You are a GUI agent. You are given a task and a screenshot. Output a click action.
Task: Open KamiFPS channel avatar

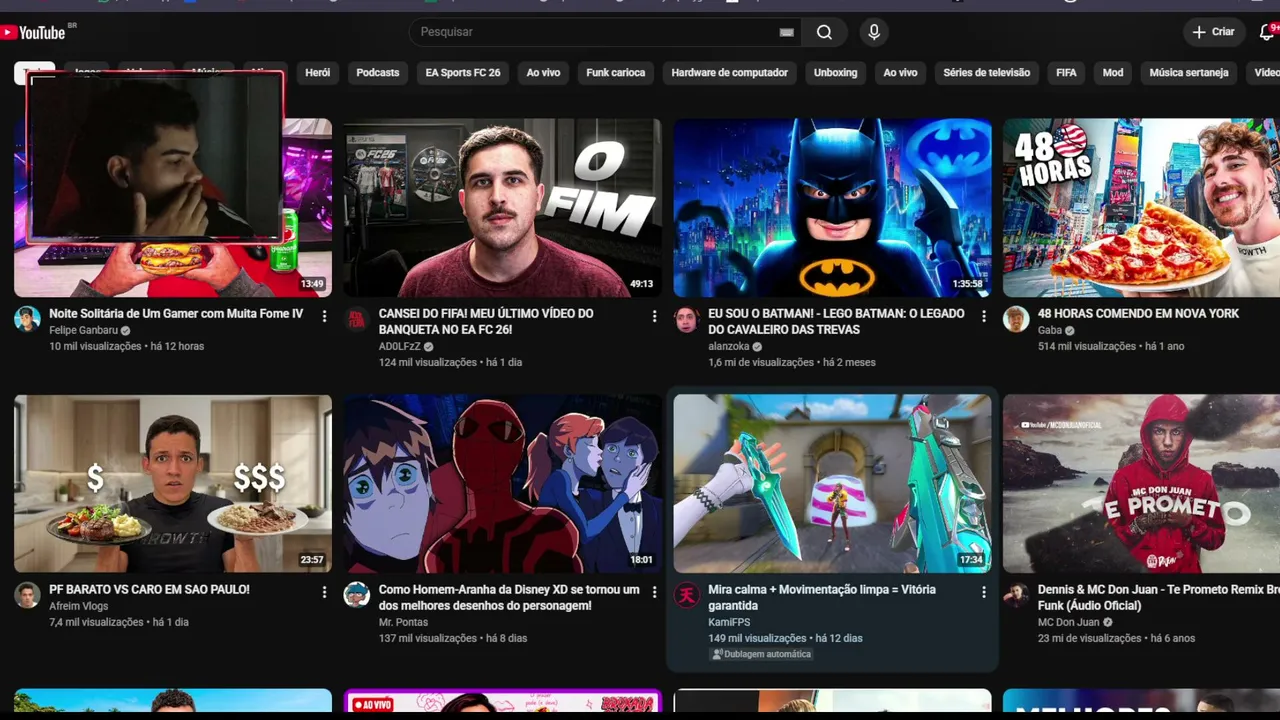pos(686,595)
